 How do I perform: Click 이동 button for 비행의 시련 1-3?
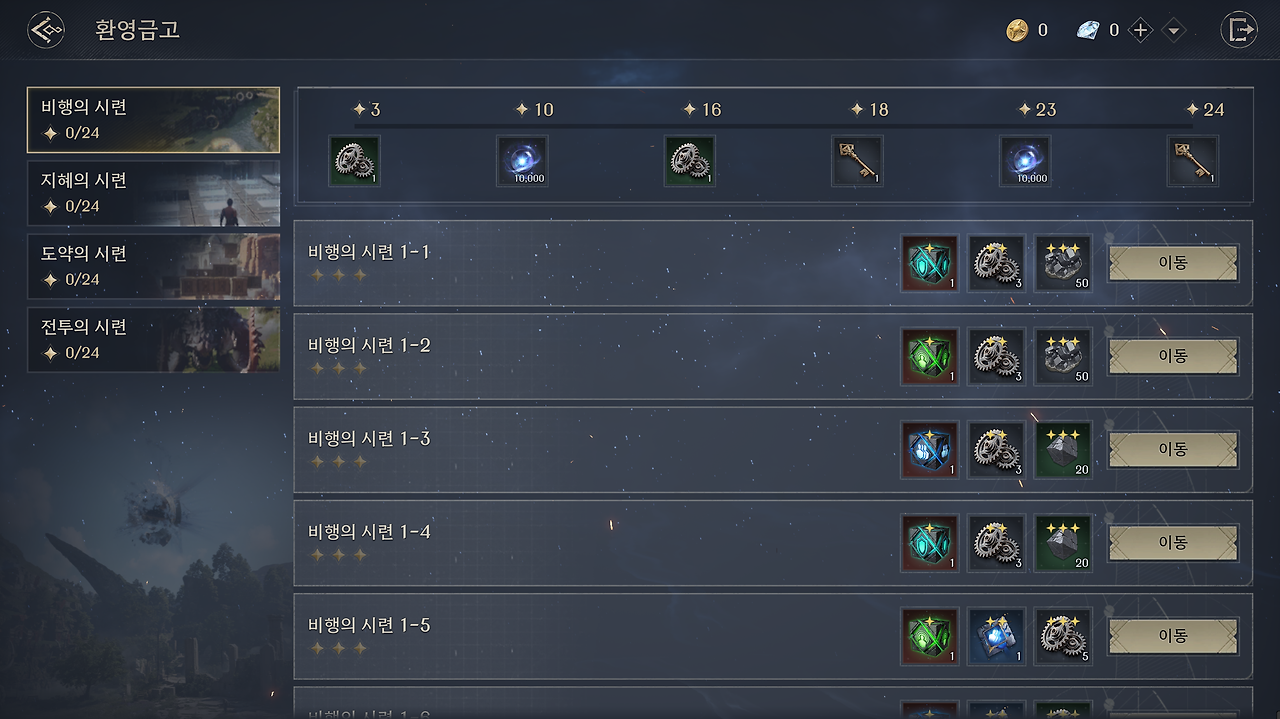[1173, 450]
